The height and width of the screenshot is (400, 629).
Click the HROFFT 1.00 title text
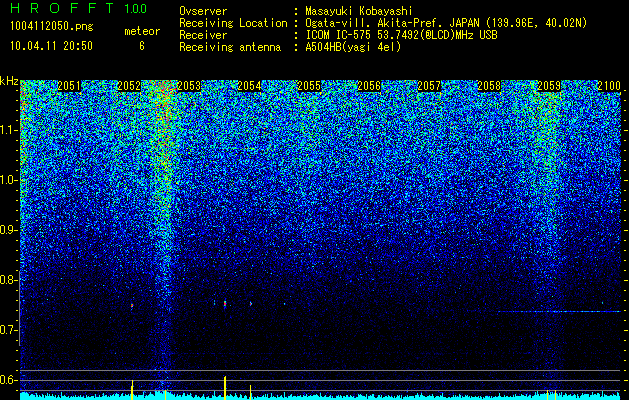coord(79,8)
